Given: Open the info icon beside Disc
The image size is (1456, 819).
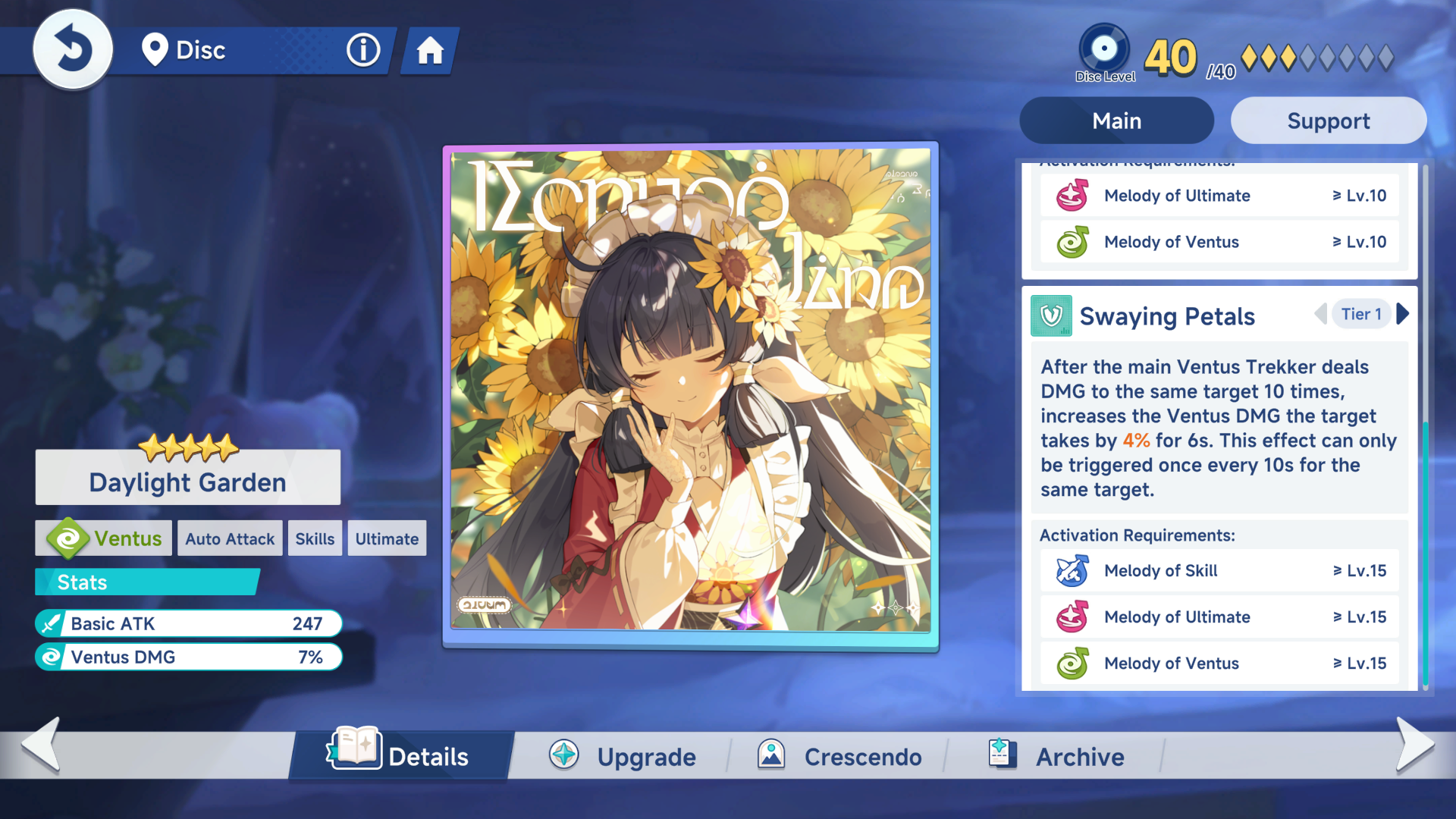Looking at the screenshot, I should pyautogui.click(x=363, y=51).
